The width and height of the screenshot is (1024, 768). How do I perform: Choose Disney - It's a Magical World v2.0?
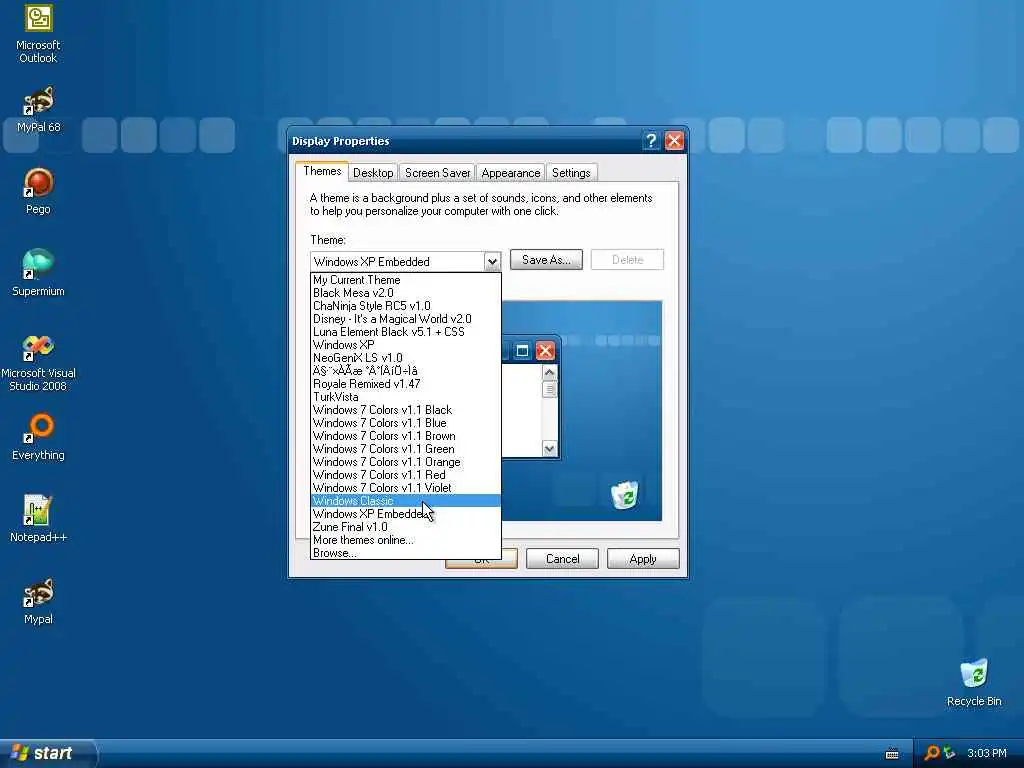coord(406,319)
